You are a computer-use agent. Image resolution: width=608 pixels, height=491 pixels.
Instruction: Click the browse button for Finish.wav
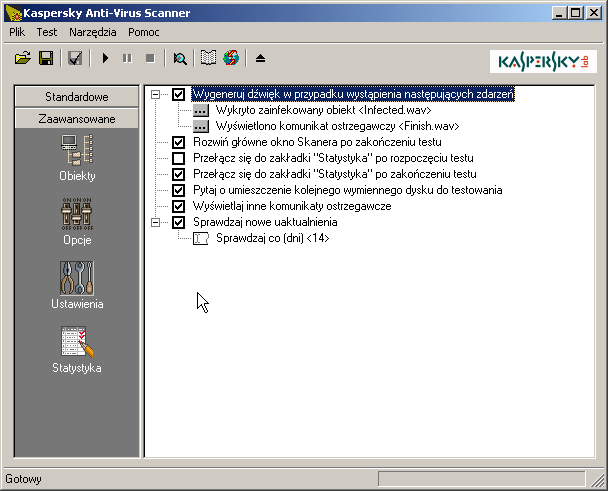click(200, 126)
